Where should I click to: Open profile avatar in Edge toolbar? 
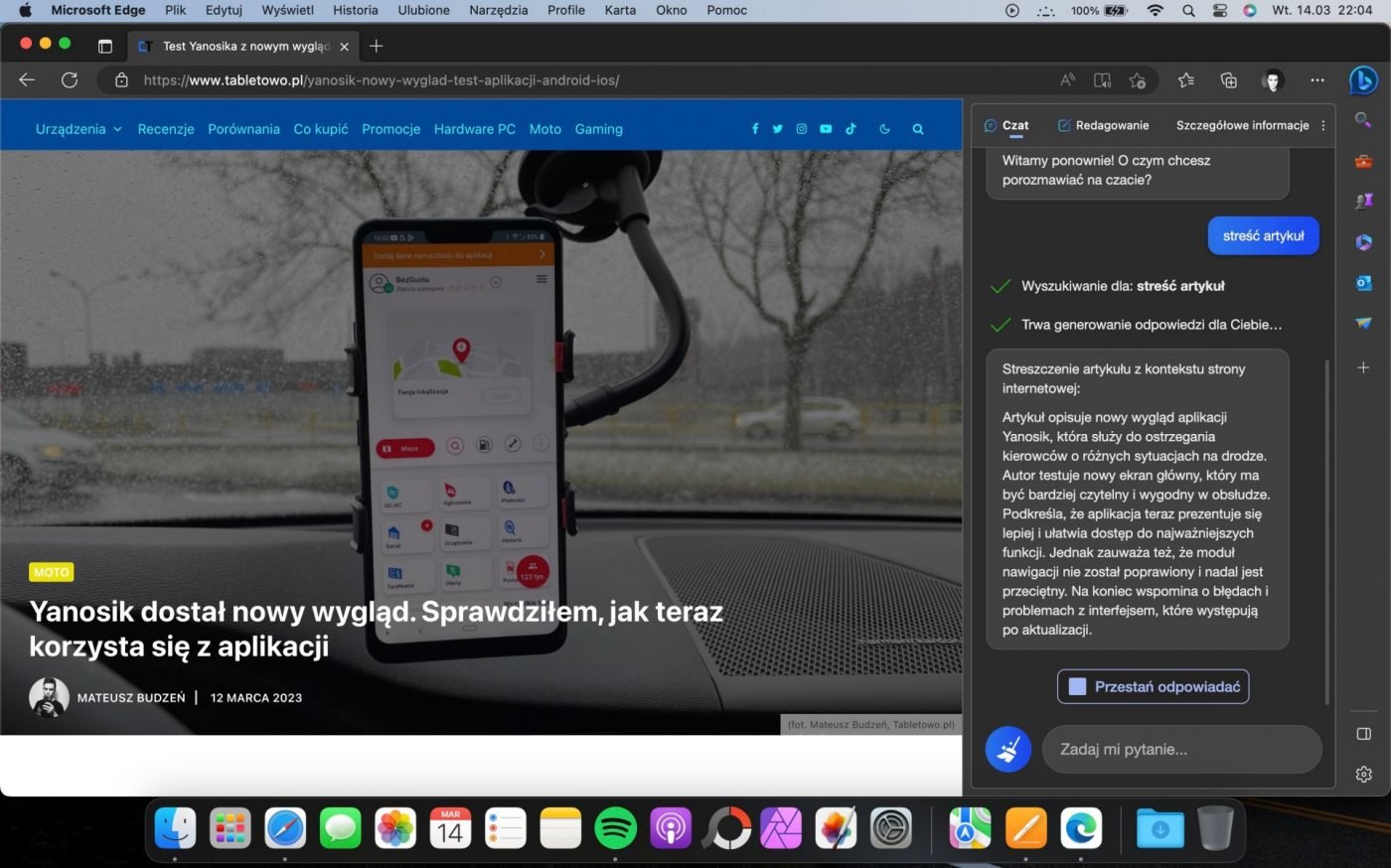coord(1273,80)
